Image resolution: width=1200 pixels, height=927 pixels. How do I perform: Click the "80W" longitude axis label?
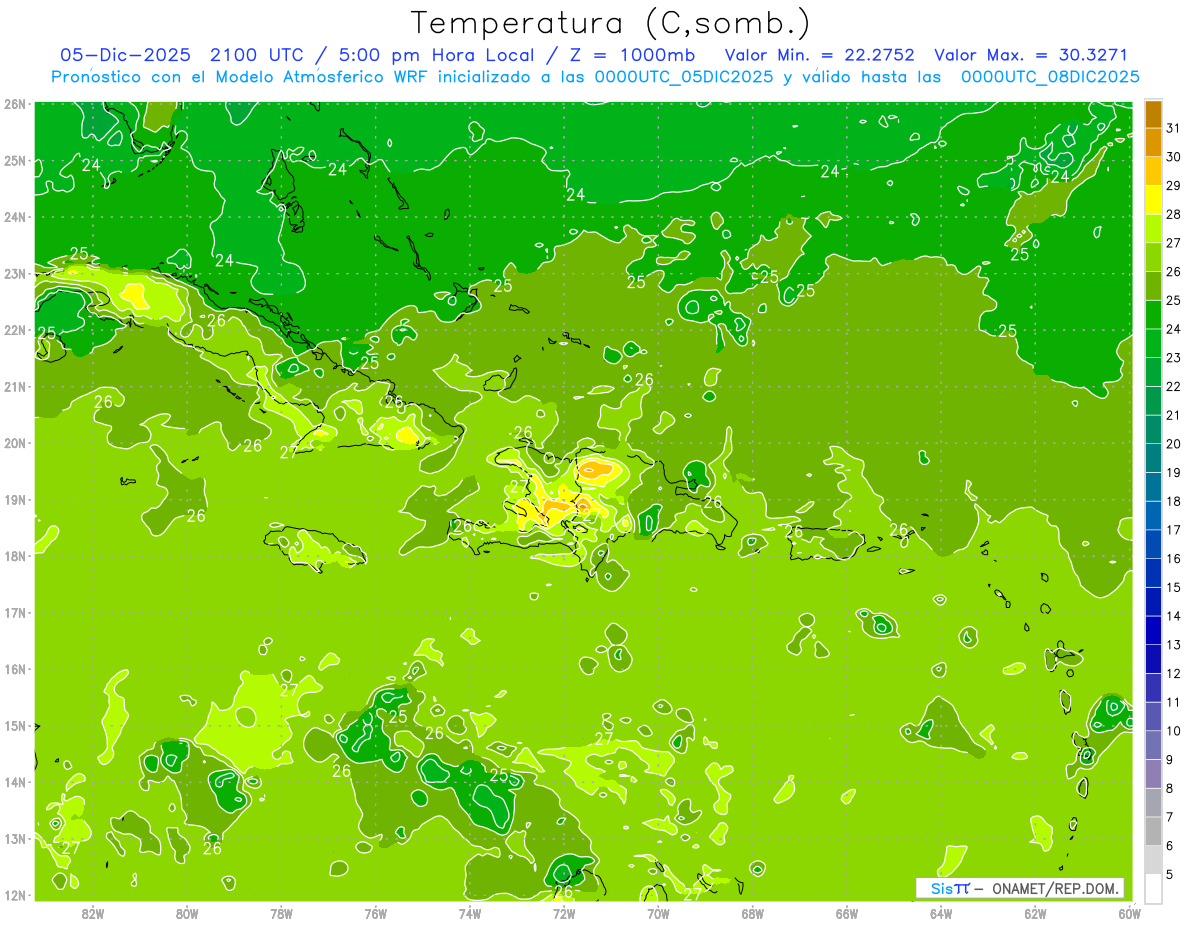(x=187, y=913)
